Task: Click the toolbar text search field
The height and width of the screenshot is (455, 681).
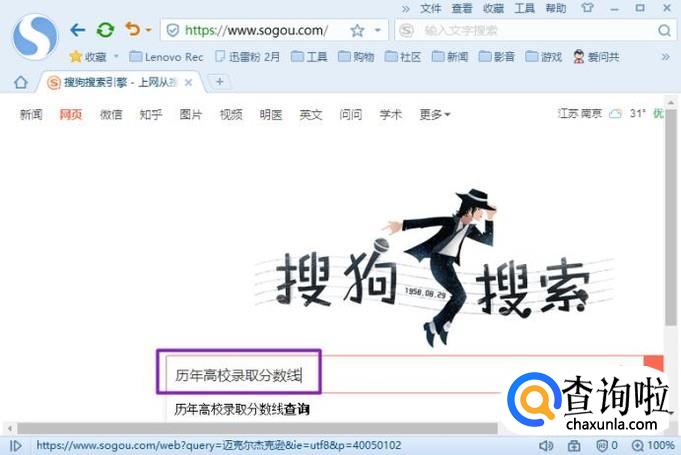Action: pyautogui.click(x=536, y=30)
